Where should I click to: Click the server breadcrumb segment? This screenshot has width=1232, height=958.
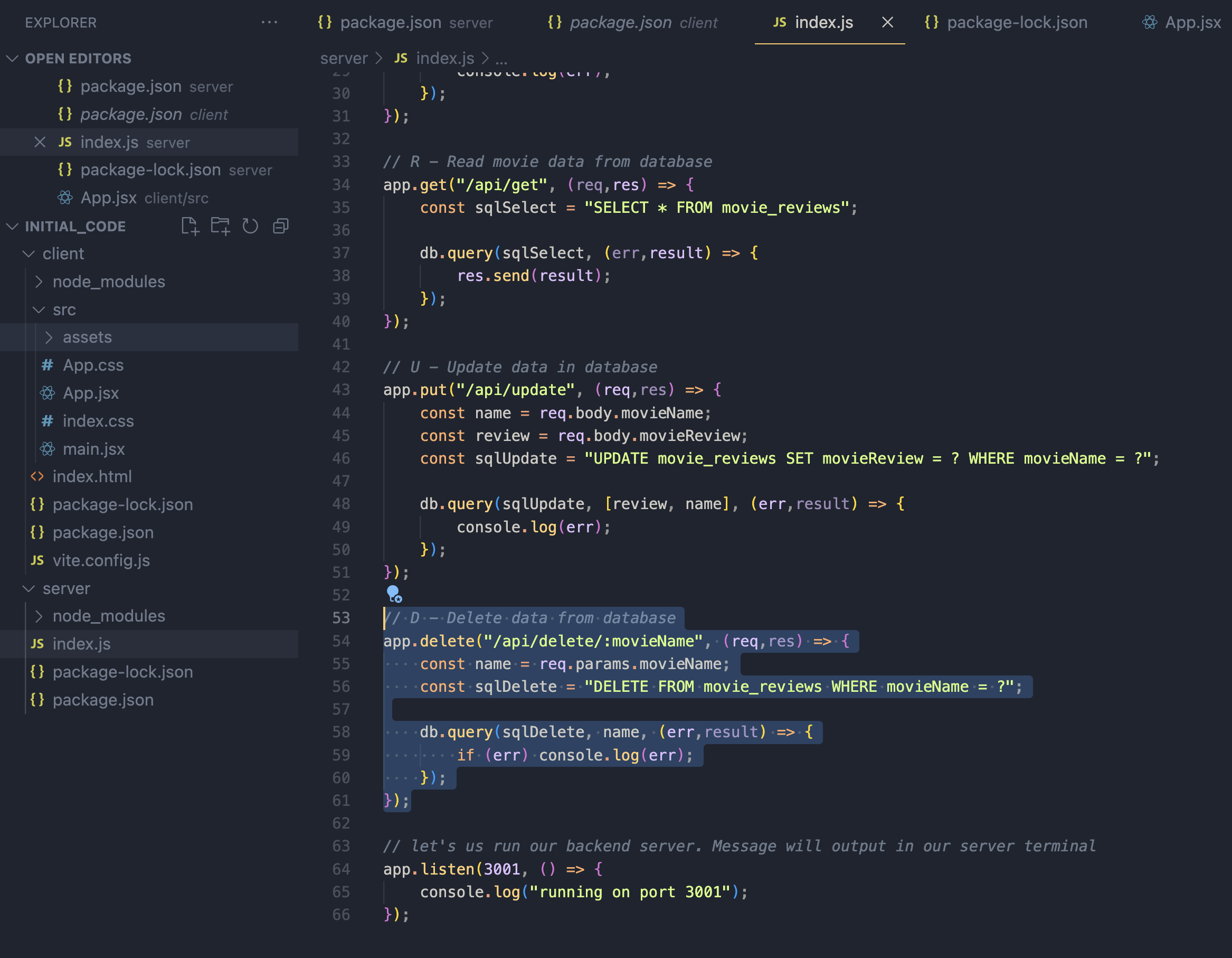344,58
